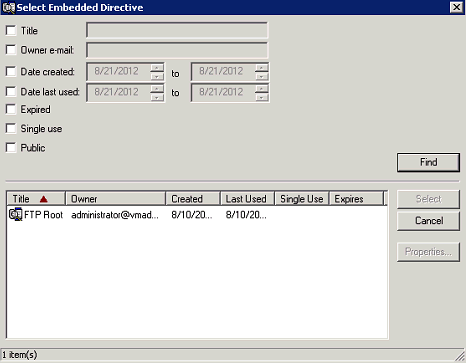
Task: Increment Date last used start date spinner
Action: (x=157, y=89)
